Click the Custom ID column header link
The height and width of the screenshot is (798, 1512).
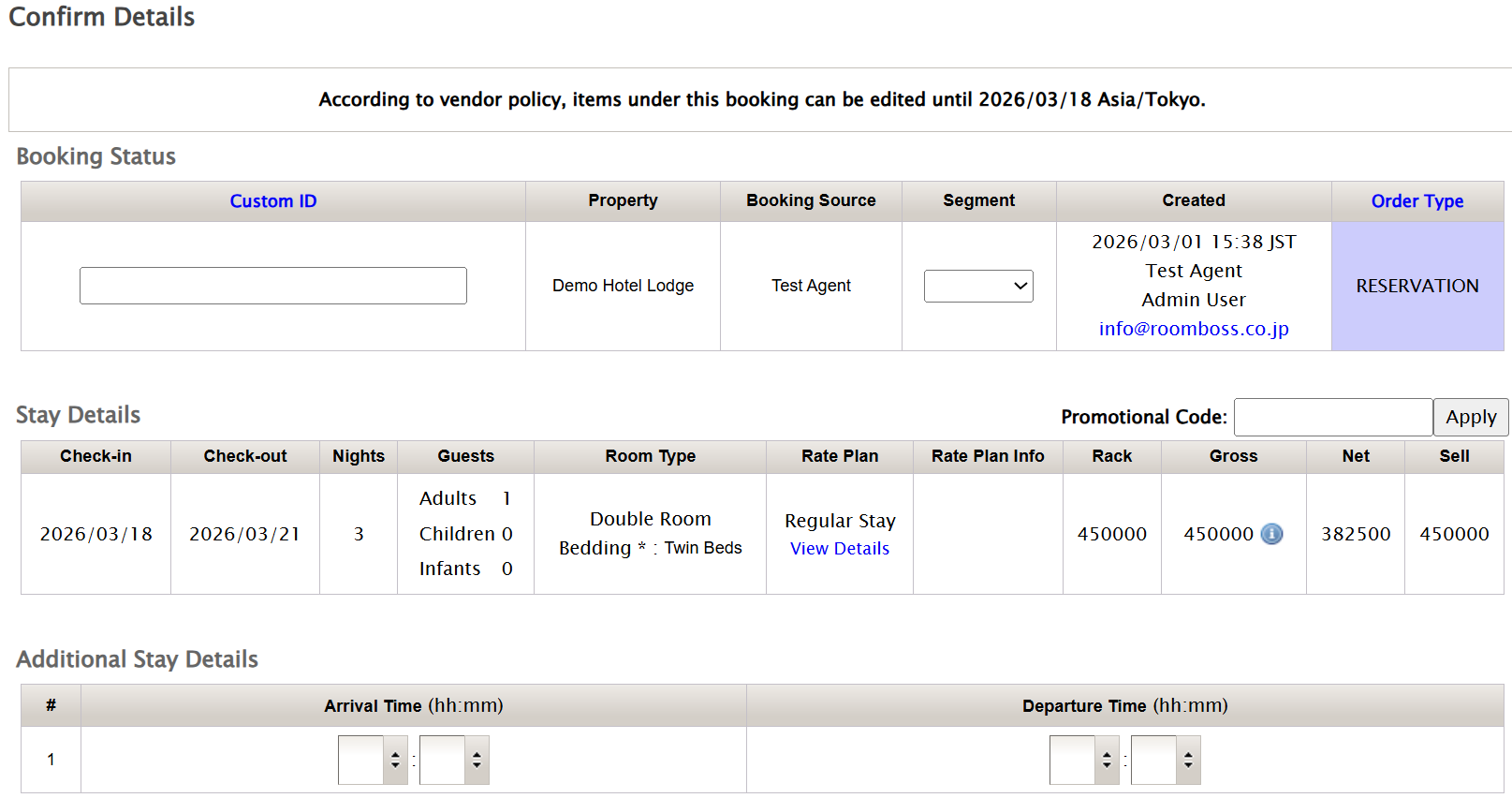click(x=273, y=201)
